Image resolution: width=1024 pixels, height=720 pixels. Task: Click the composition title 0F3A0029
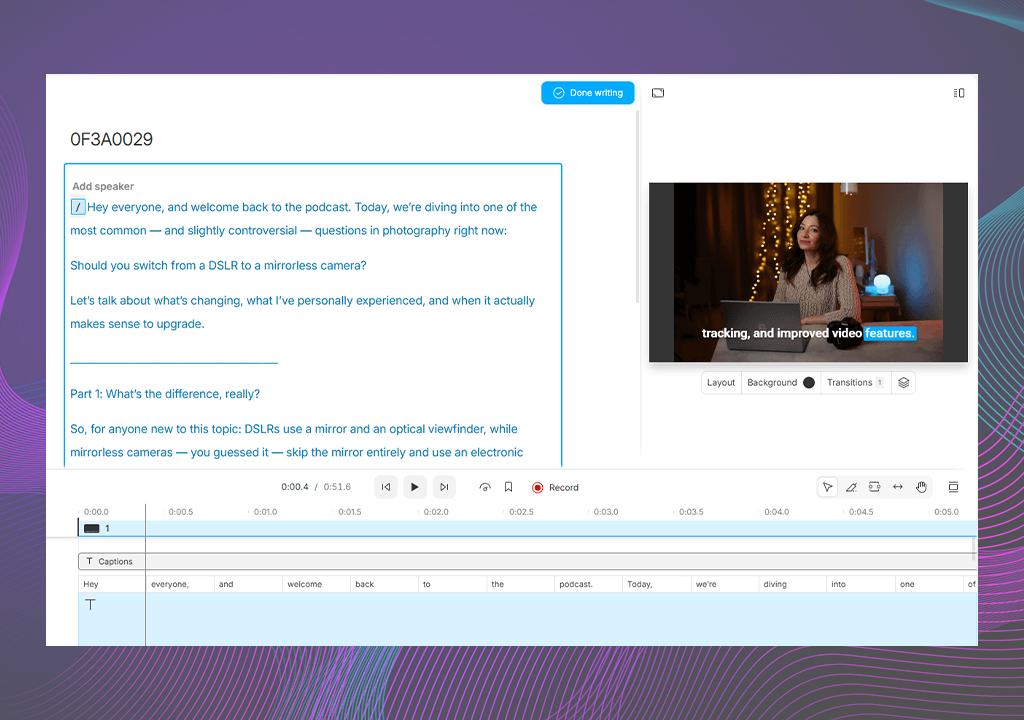coord(112,139)
